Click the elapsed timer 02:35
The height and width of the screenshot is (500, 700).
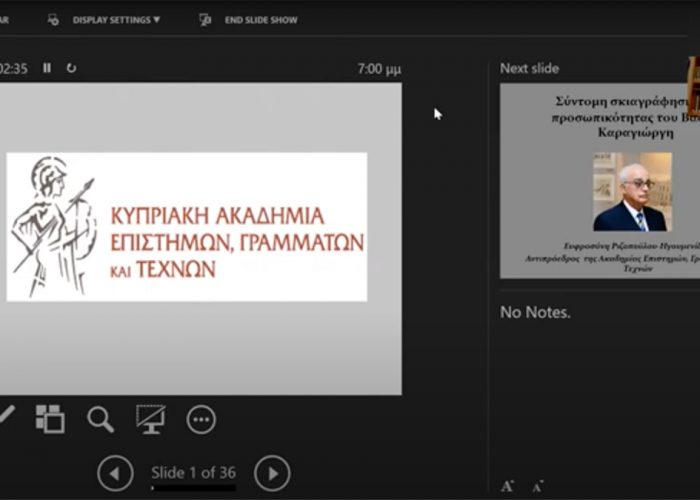click(x=13, y=69)
